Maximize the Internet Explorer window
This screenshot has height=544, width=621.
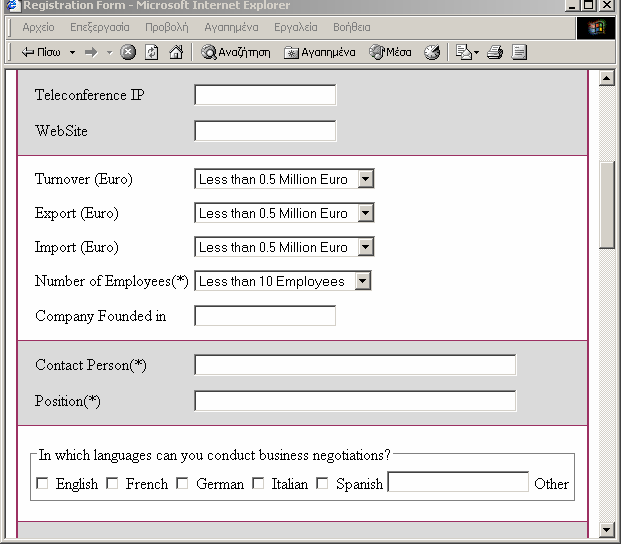pos(589,5)
